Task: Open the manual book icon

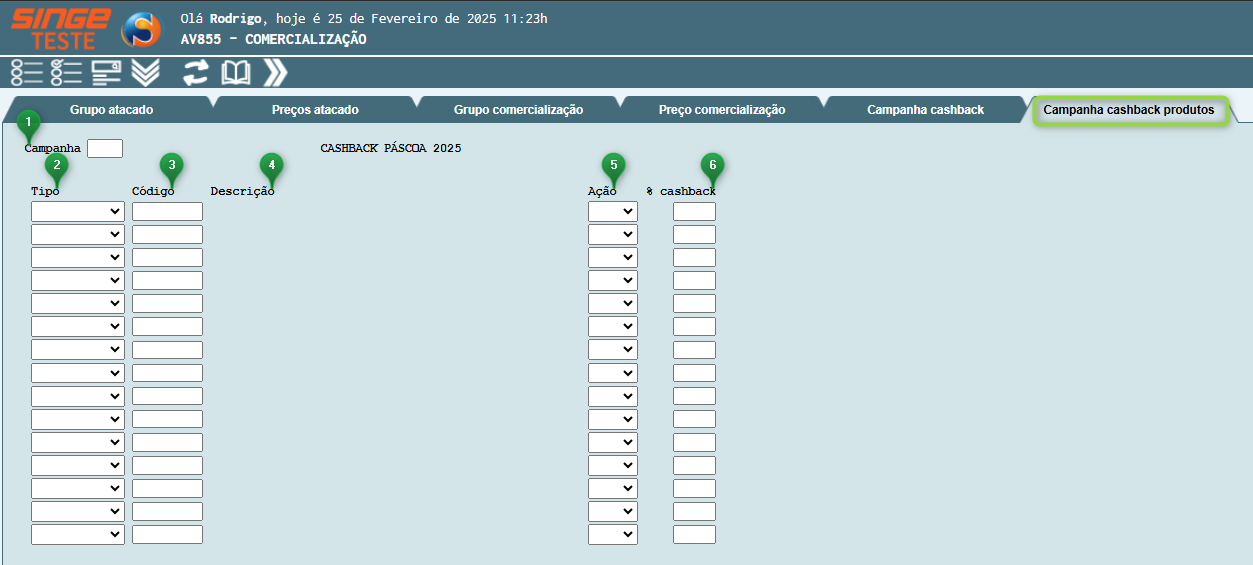Action: pos(236,72)
